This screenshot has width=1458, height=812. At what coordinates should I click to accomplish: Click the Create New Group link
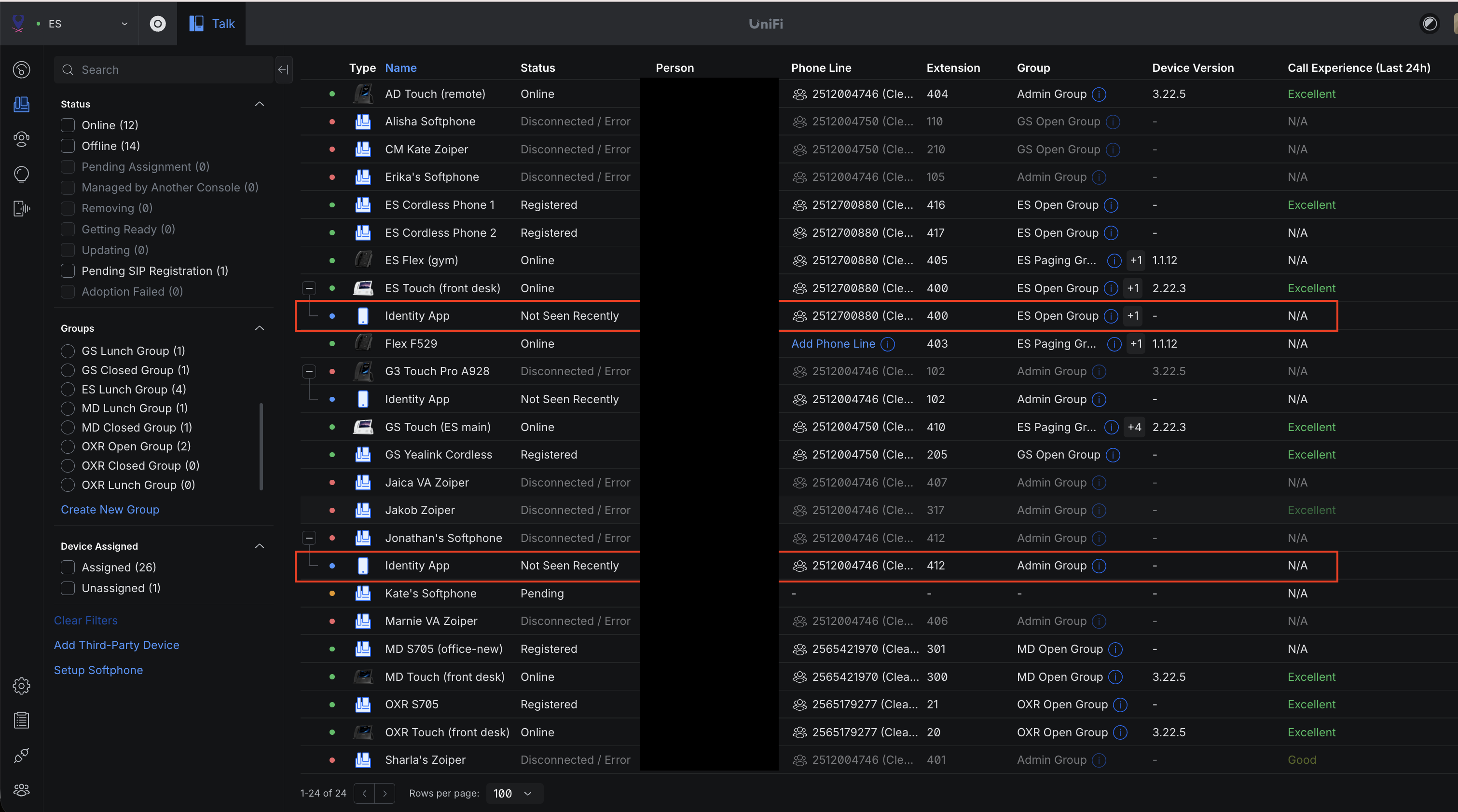[110, 509]
